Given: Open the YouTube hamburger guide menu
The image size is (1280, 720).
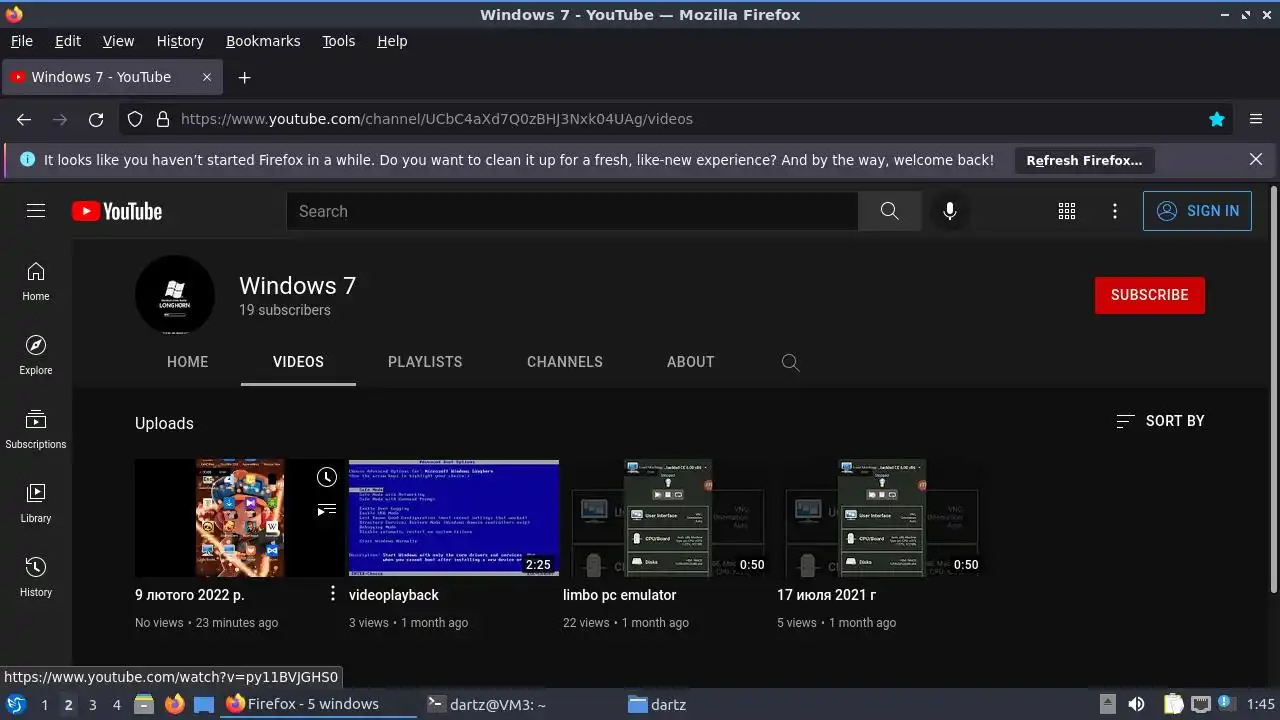Looking at the screenshot, I should pyautogui.click(x=36, y=211).
